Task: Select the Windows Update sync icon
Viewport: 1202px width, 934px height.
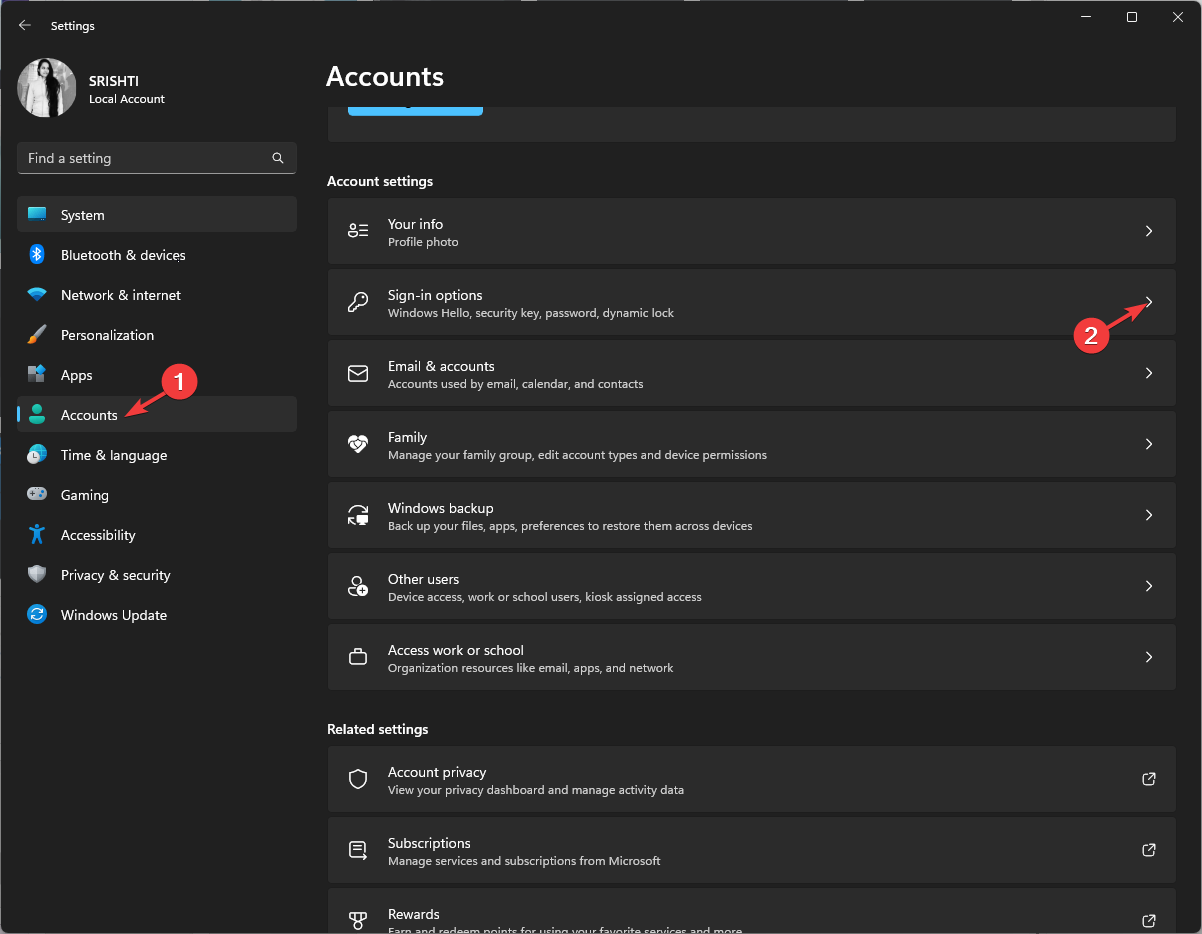Action: click(37, 615)
